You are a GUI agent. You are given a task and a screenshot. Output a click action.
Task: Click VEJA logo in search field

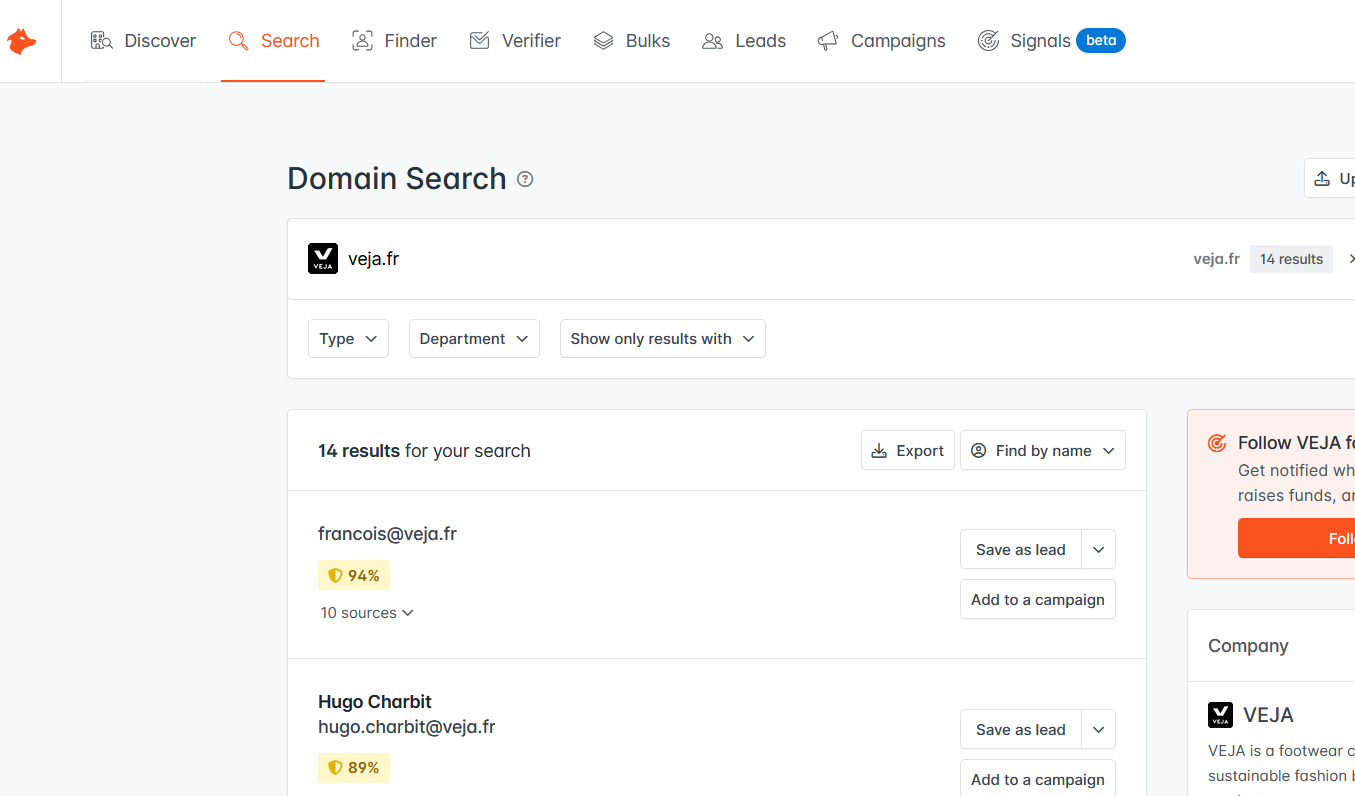323,259
